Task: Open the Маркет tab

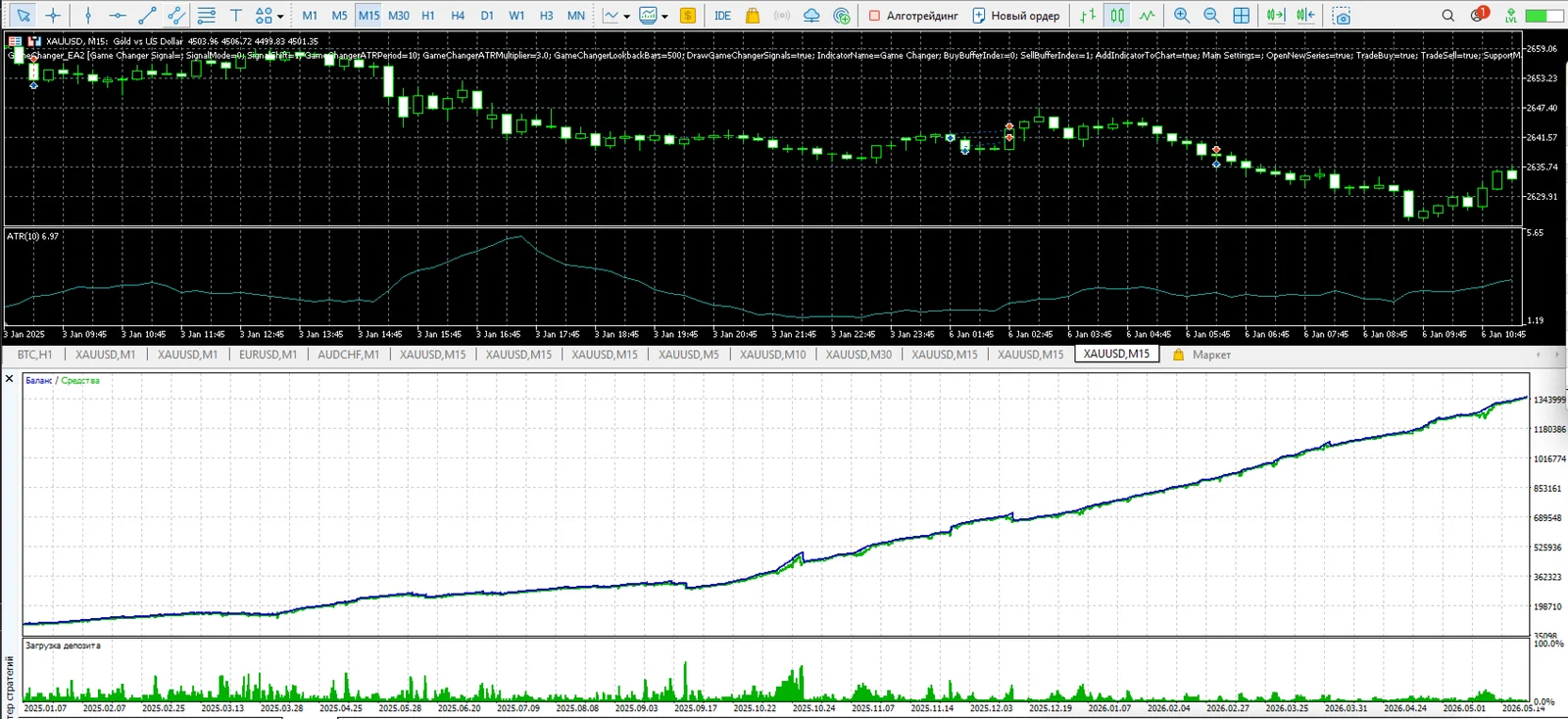Action: [x=1201, y=355]
